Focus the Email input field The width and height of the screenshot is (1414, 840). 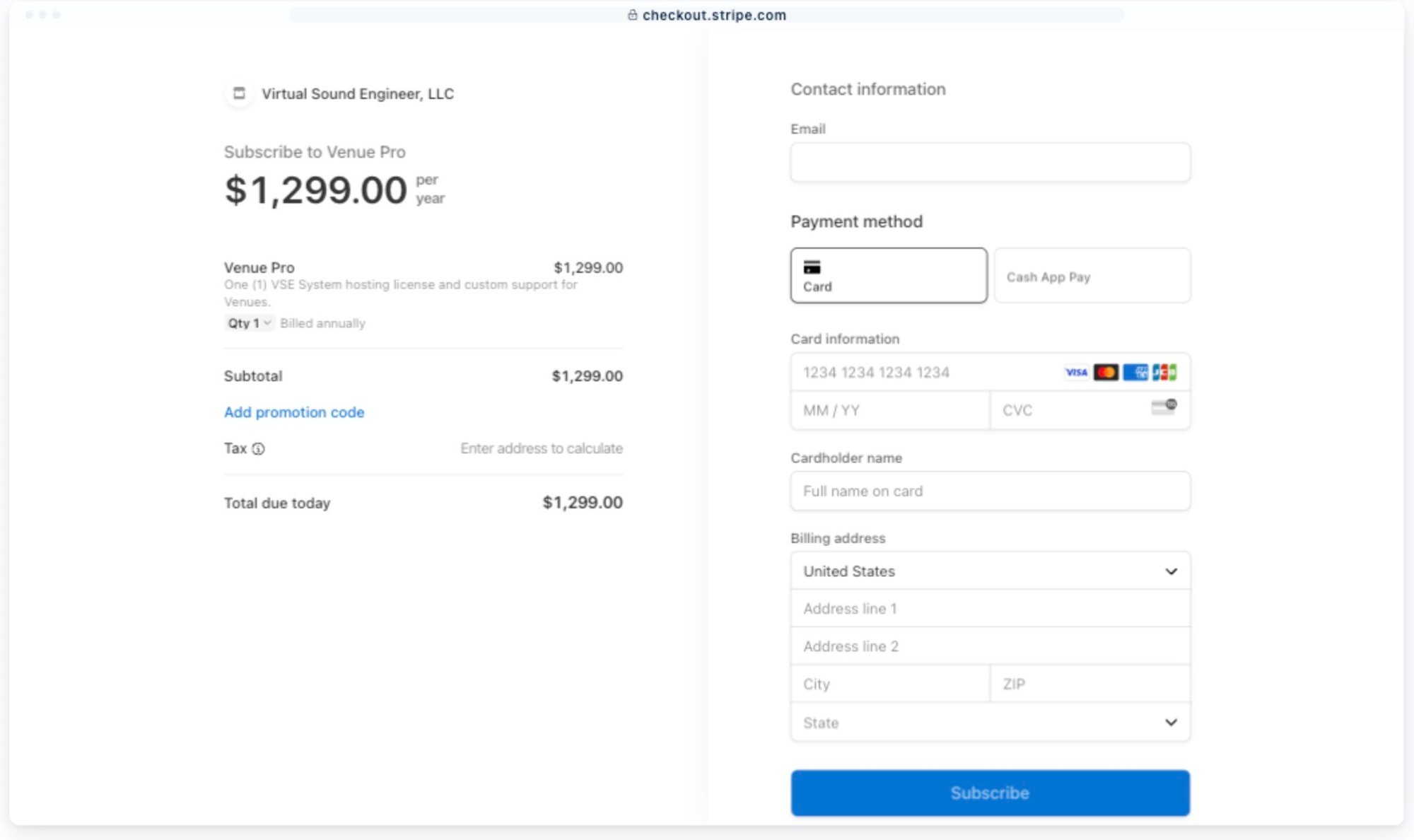pyautogui.click(x=990, y=163)
